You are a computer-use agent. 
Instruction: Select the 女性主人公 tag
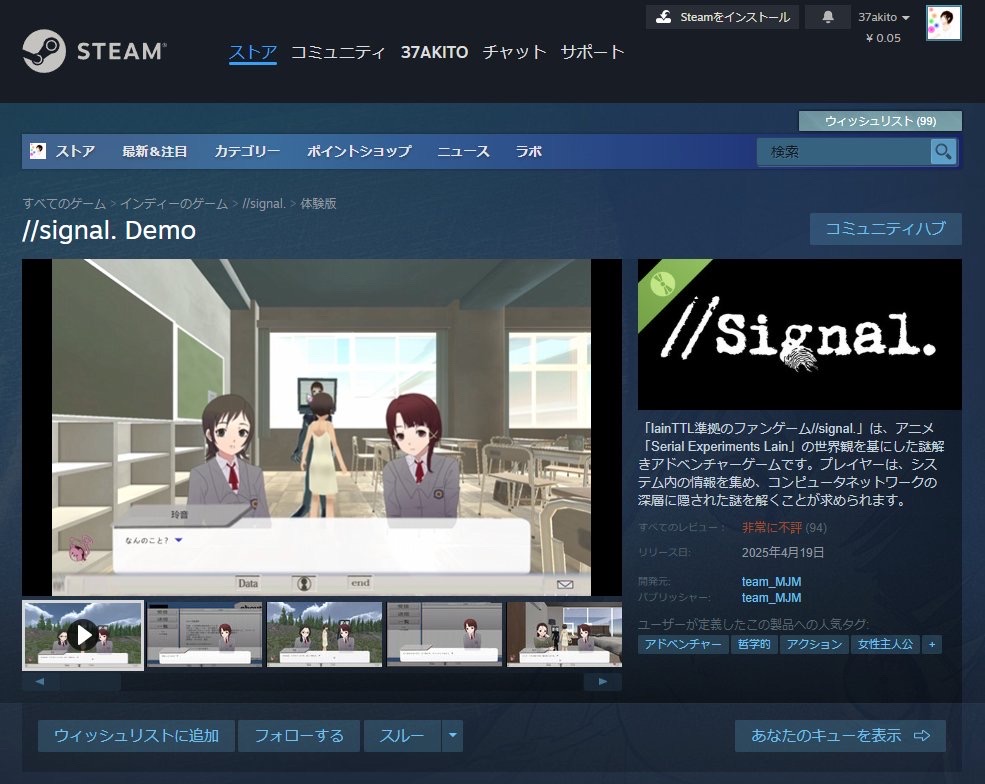click(885, 644)
